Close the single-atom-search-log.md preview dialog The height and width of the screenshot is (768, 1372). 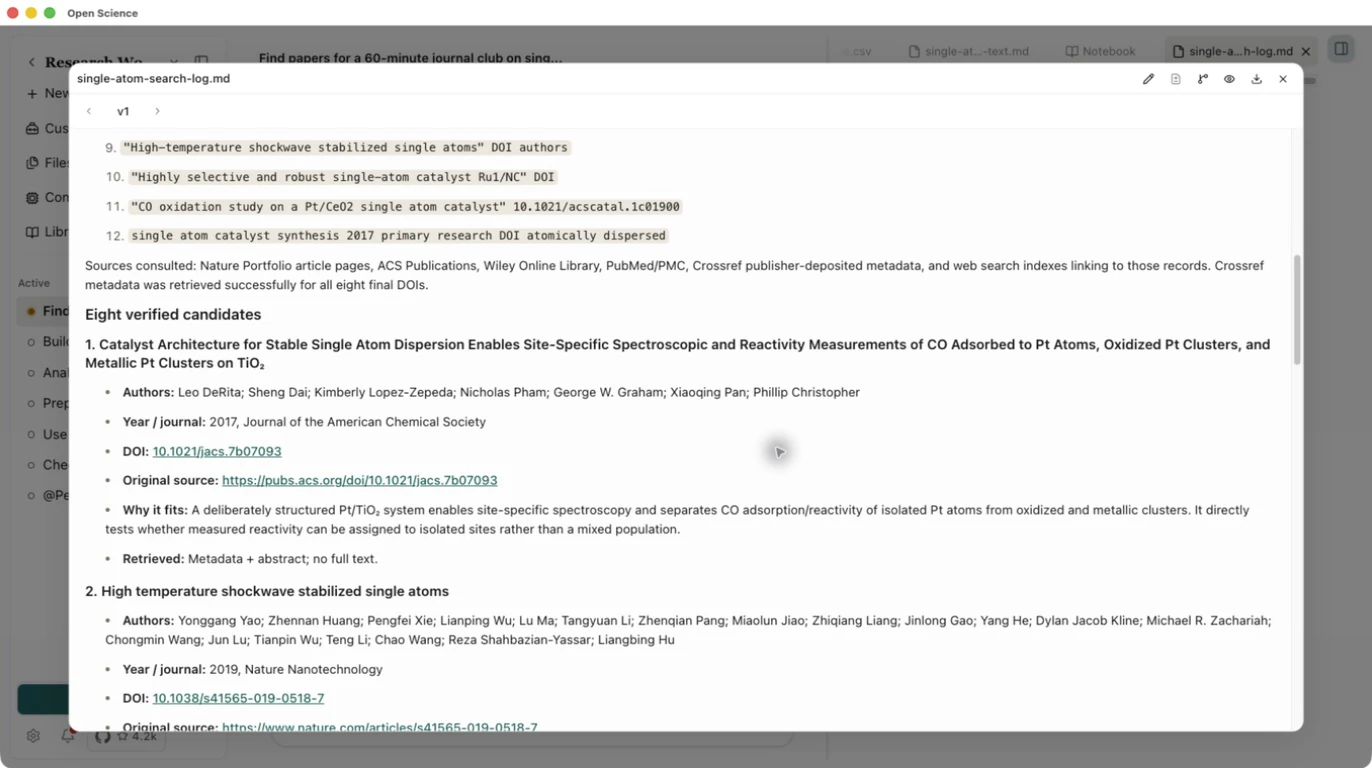coord(1283,79)
